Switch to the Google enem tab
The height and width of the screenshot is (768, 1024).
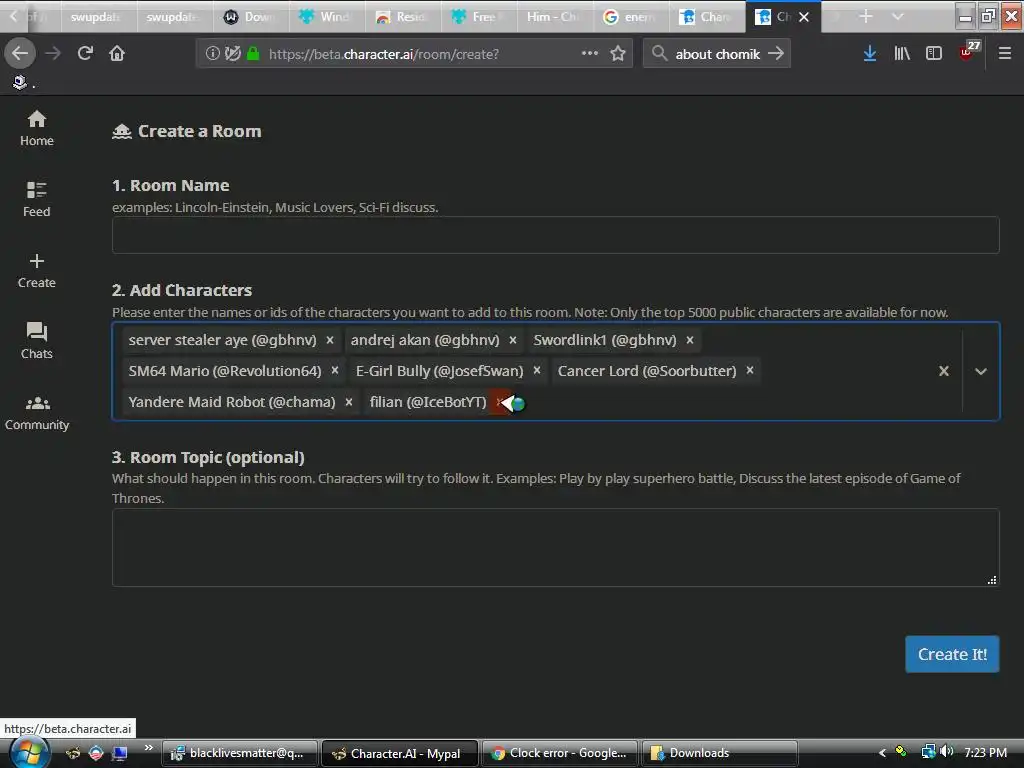(630, 17)
